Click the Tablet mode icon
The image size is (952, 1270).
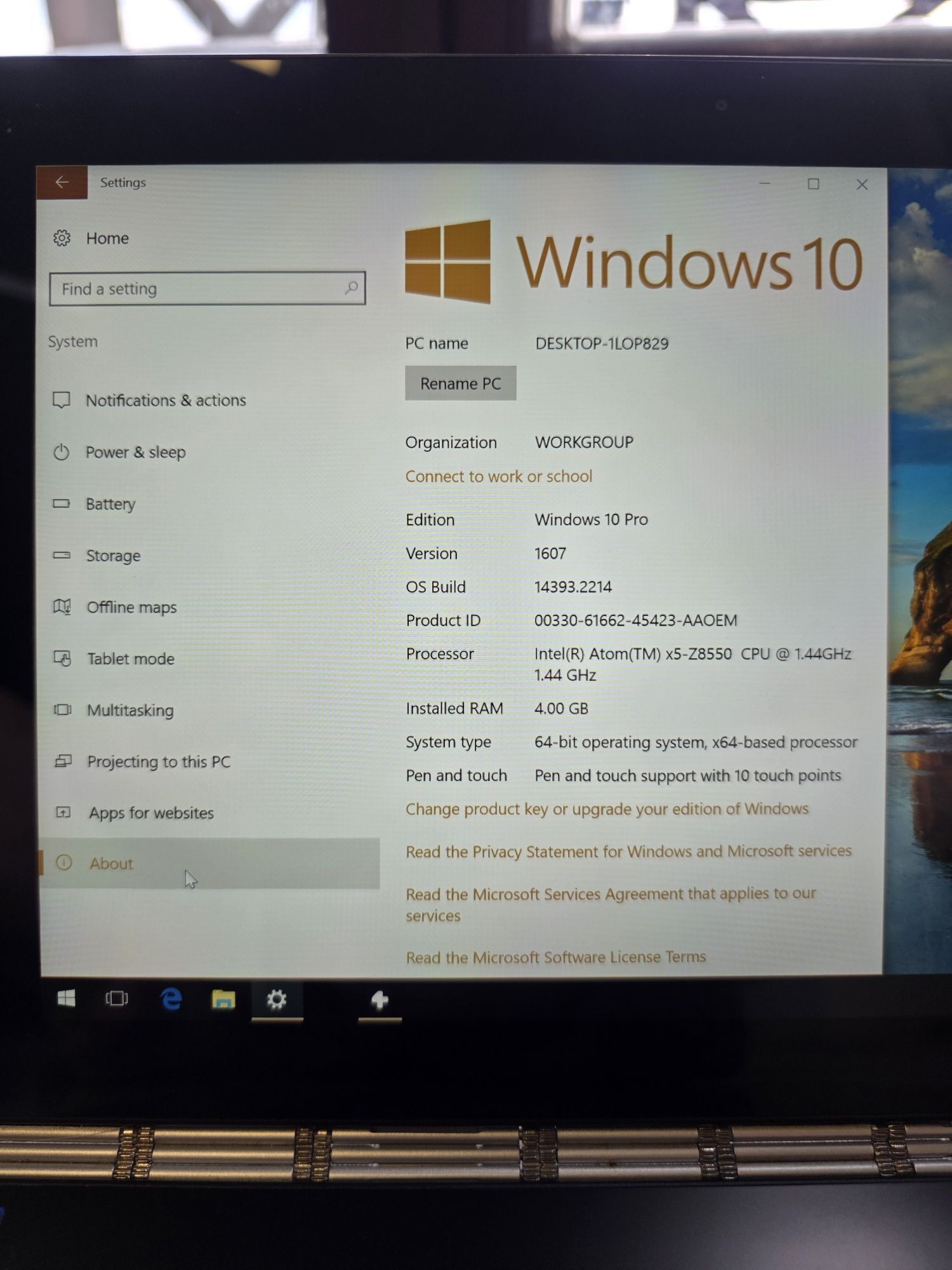click(x=62, y=658)
